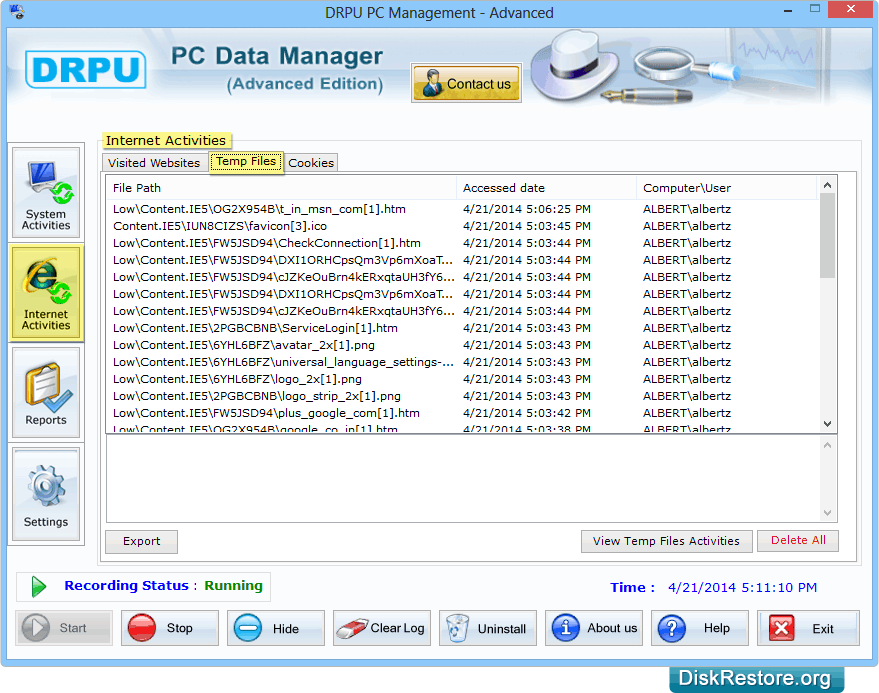Click the details pane scroll-up arrow
Viewport: 879px width, 693px height.
coord(827,445)
